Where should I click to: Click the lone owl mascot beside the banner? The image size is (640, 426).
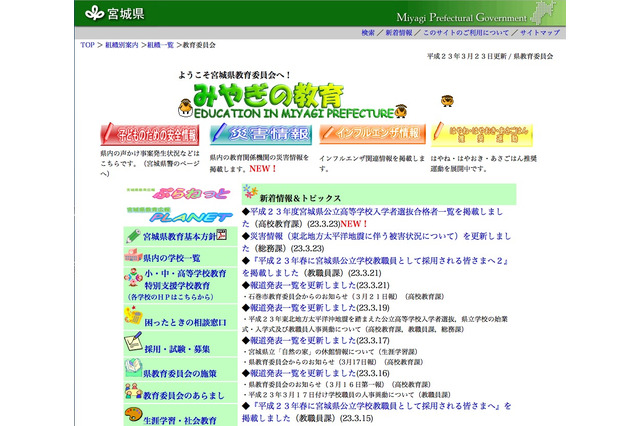[447, 100]
